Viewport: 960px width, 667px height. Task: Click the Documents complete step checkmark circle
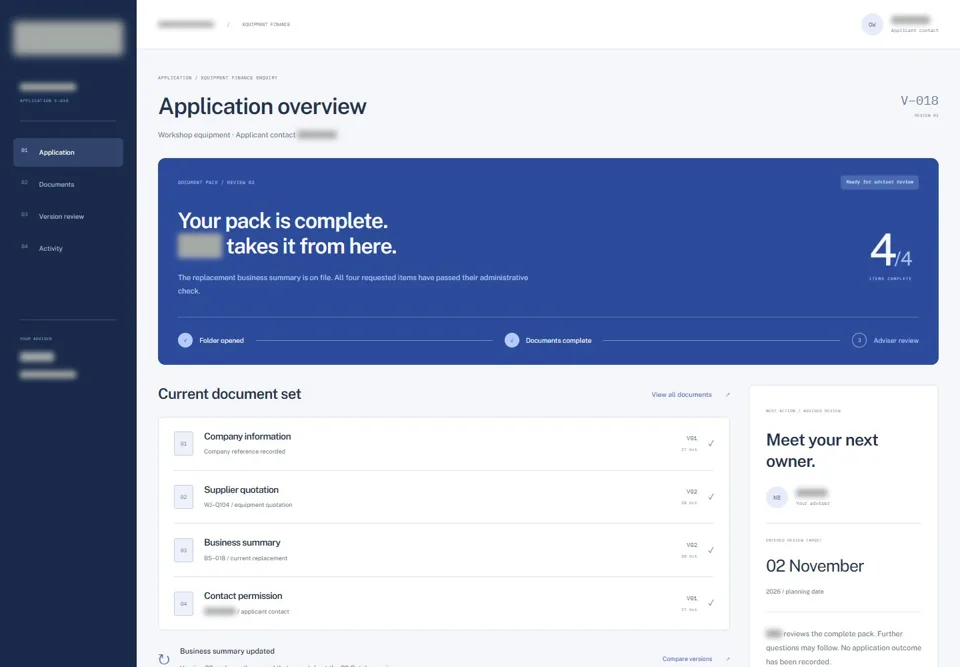(x=512, y=340)
